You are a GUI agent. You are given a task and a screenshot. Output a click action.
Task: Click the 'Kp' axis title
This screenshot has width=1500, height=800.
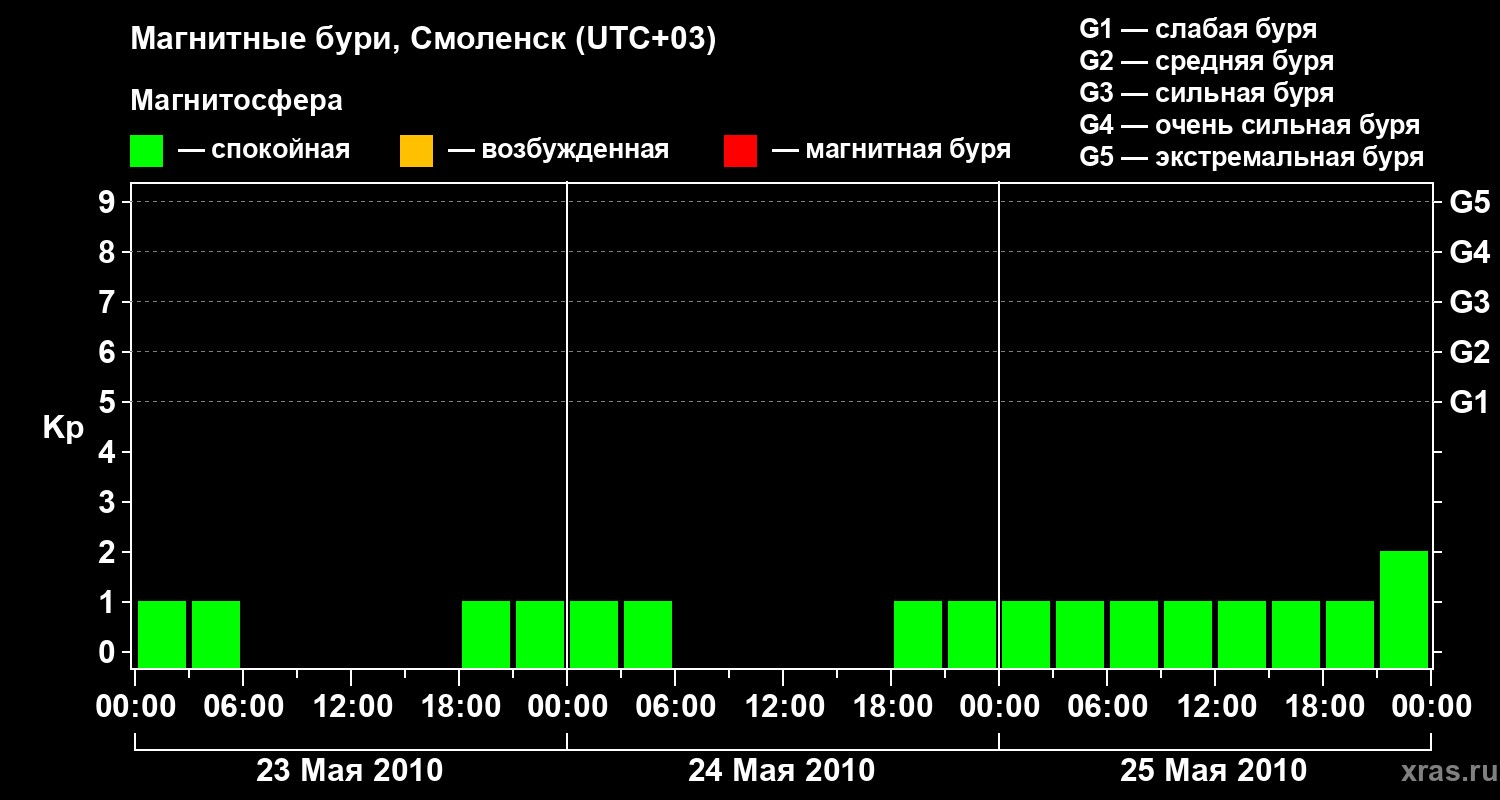[x=64, y=429]
